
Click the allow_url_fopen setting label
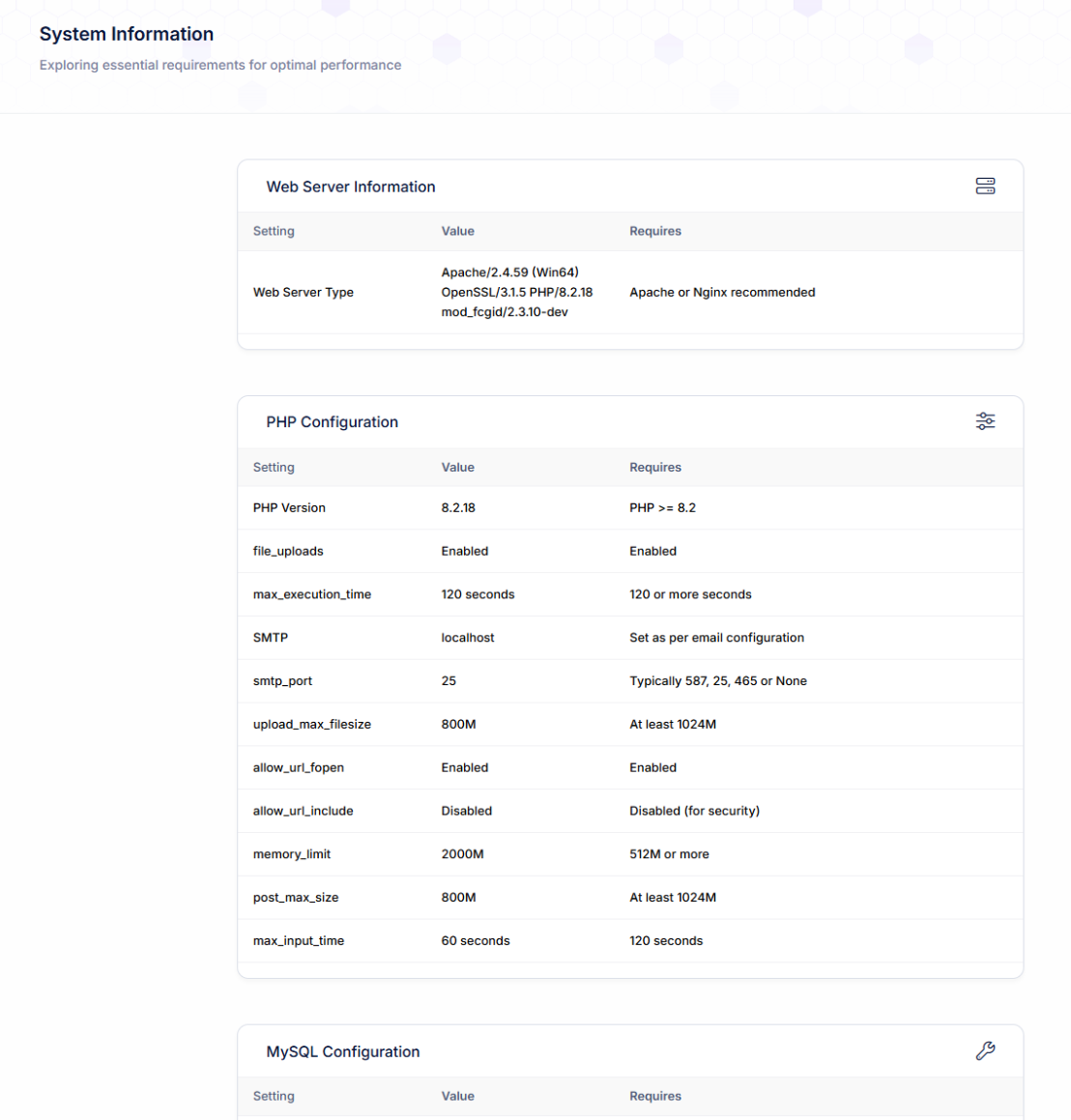click(299, 767)
